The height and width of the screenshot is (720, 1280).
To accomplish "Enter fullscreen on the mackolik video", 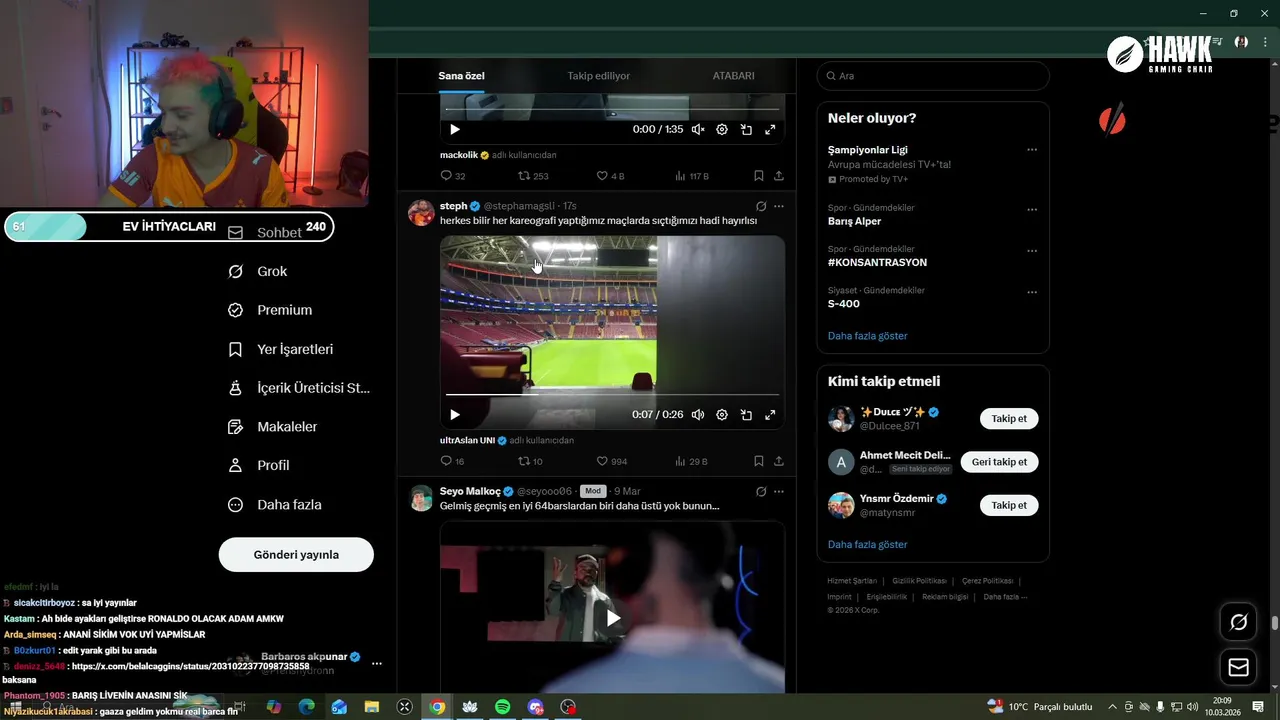I will (x=770, y=129).
